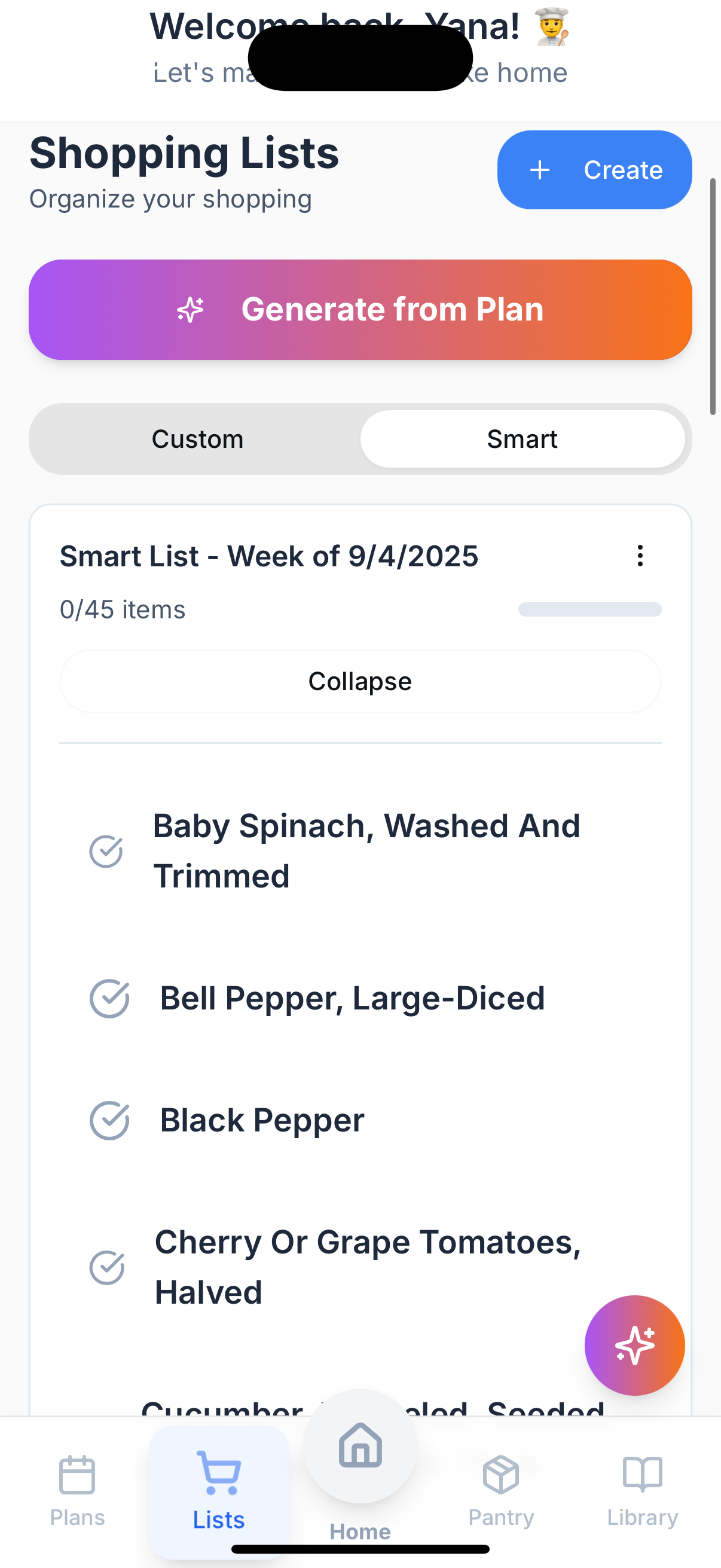
Task: Click the blue Create button
Action: [x=594, y=170]
